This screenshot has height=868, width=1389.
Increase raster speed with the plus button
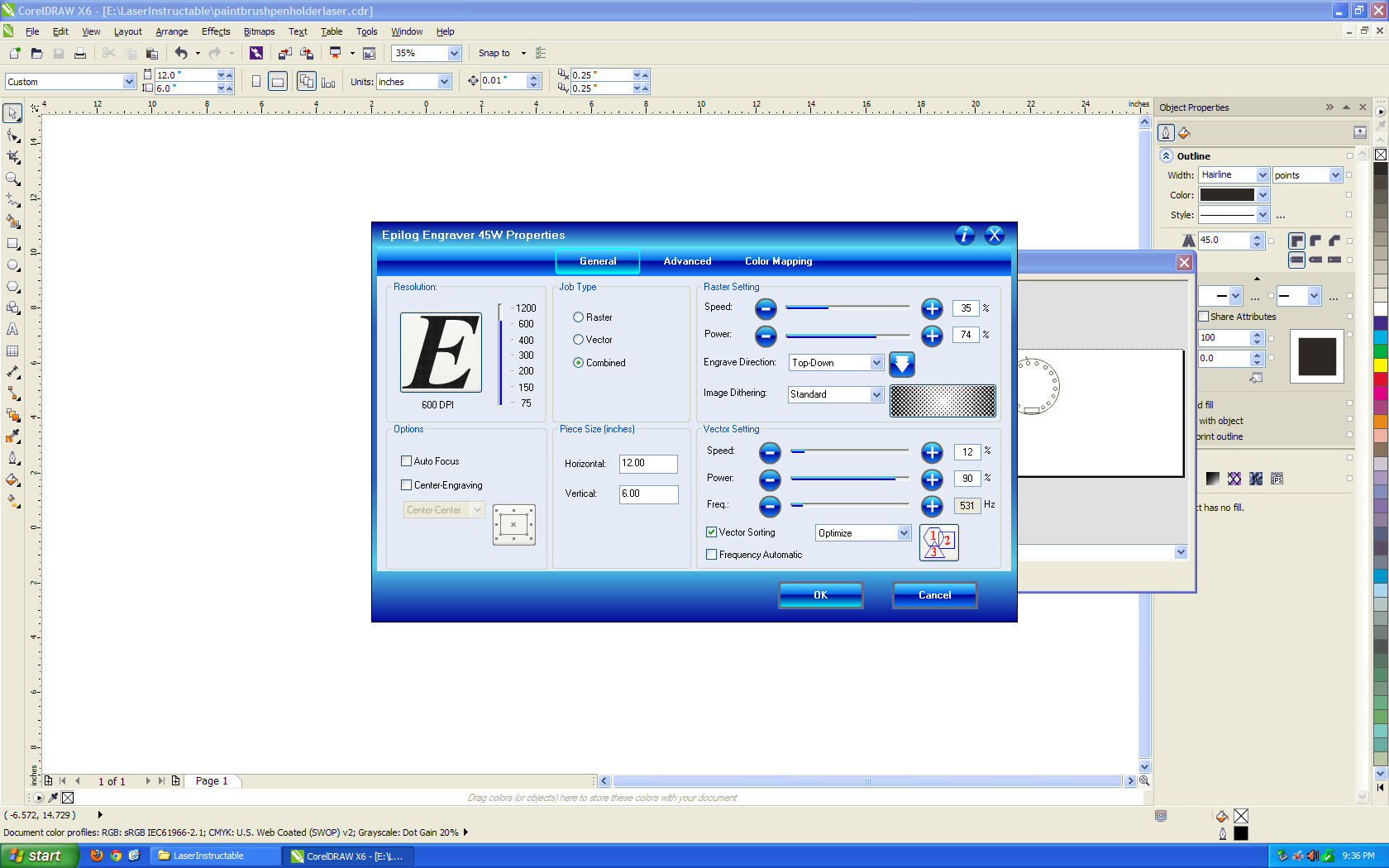[x=932, y=308]
